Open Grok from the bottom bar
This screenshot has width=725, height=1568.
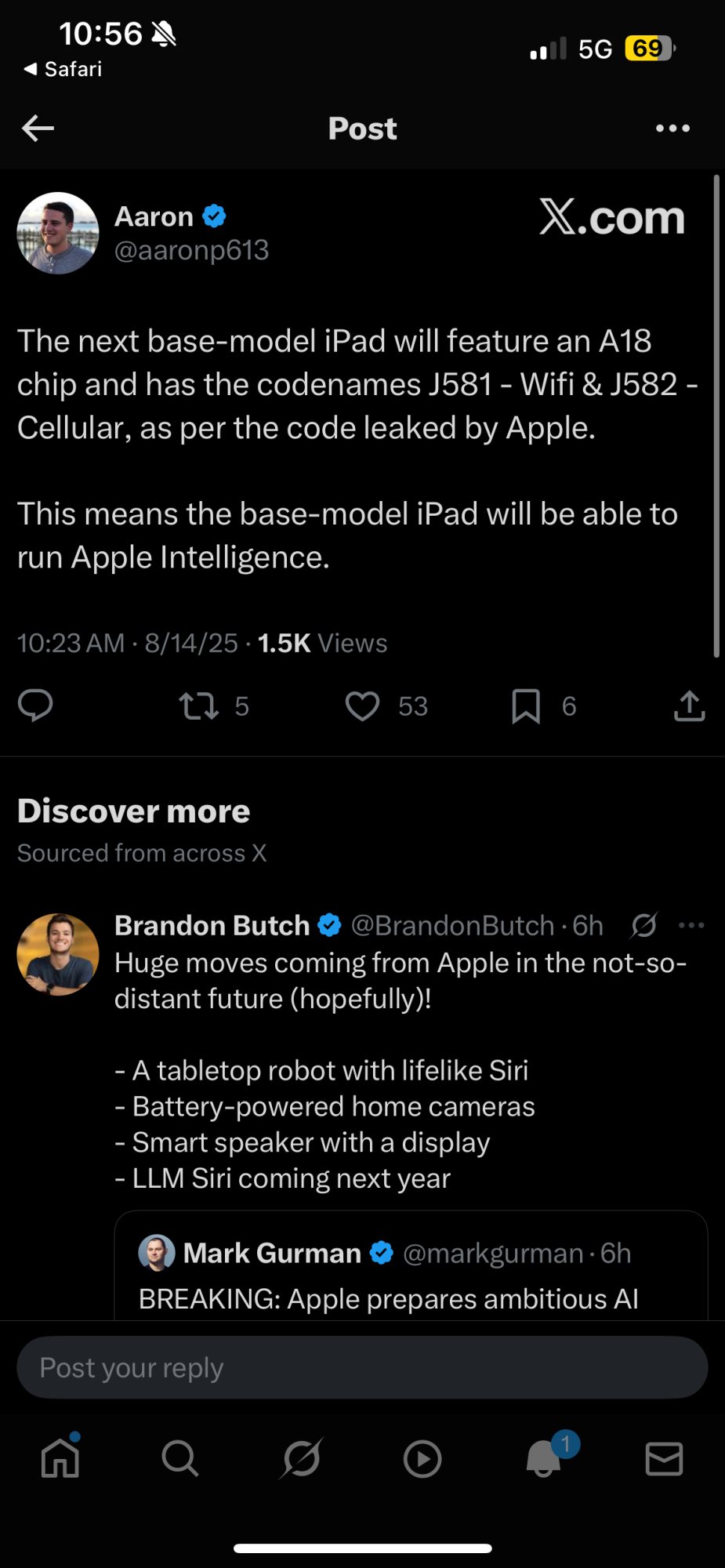pos(302,1458)
